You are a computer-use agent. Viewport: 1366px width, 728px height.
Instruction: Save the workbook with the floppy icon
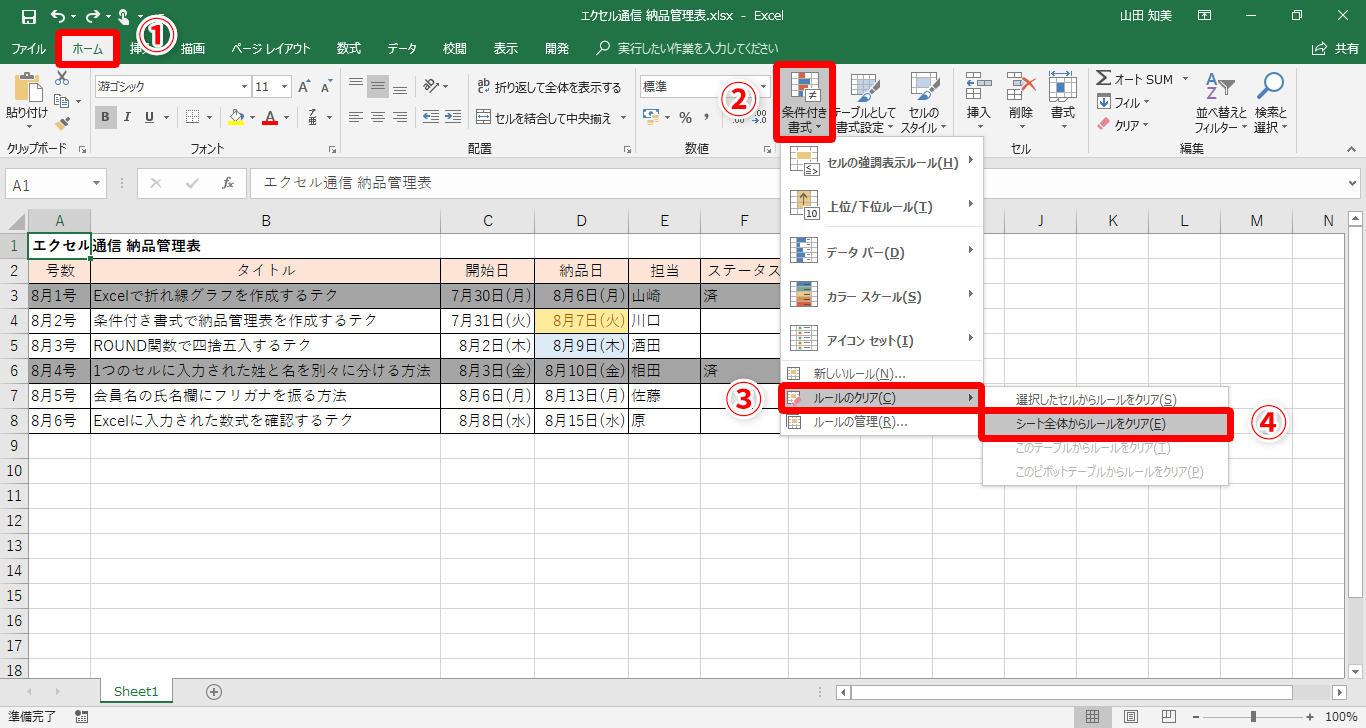(28, 16)
